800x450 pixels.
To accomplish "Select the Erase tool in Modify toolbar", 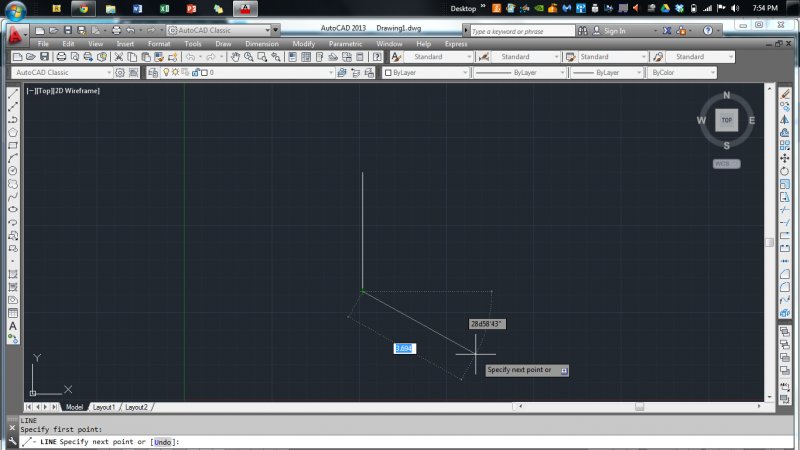I will pyautogui.click(x=785, y=94).
